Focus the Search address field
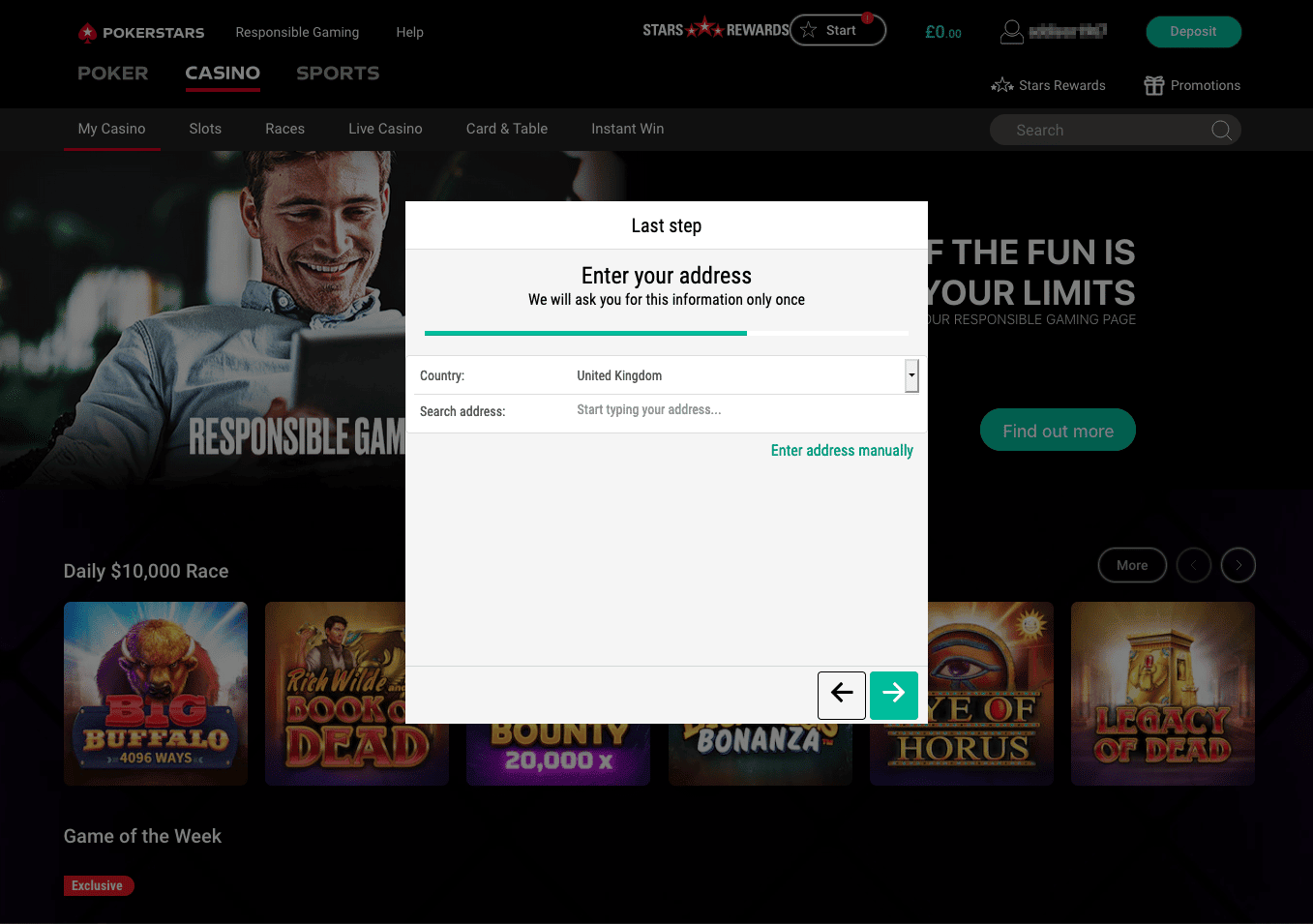1313x924 pixels. (x=745, y=410)
